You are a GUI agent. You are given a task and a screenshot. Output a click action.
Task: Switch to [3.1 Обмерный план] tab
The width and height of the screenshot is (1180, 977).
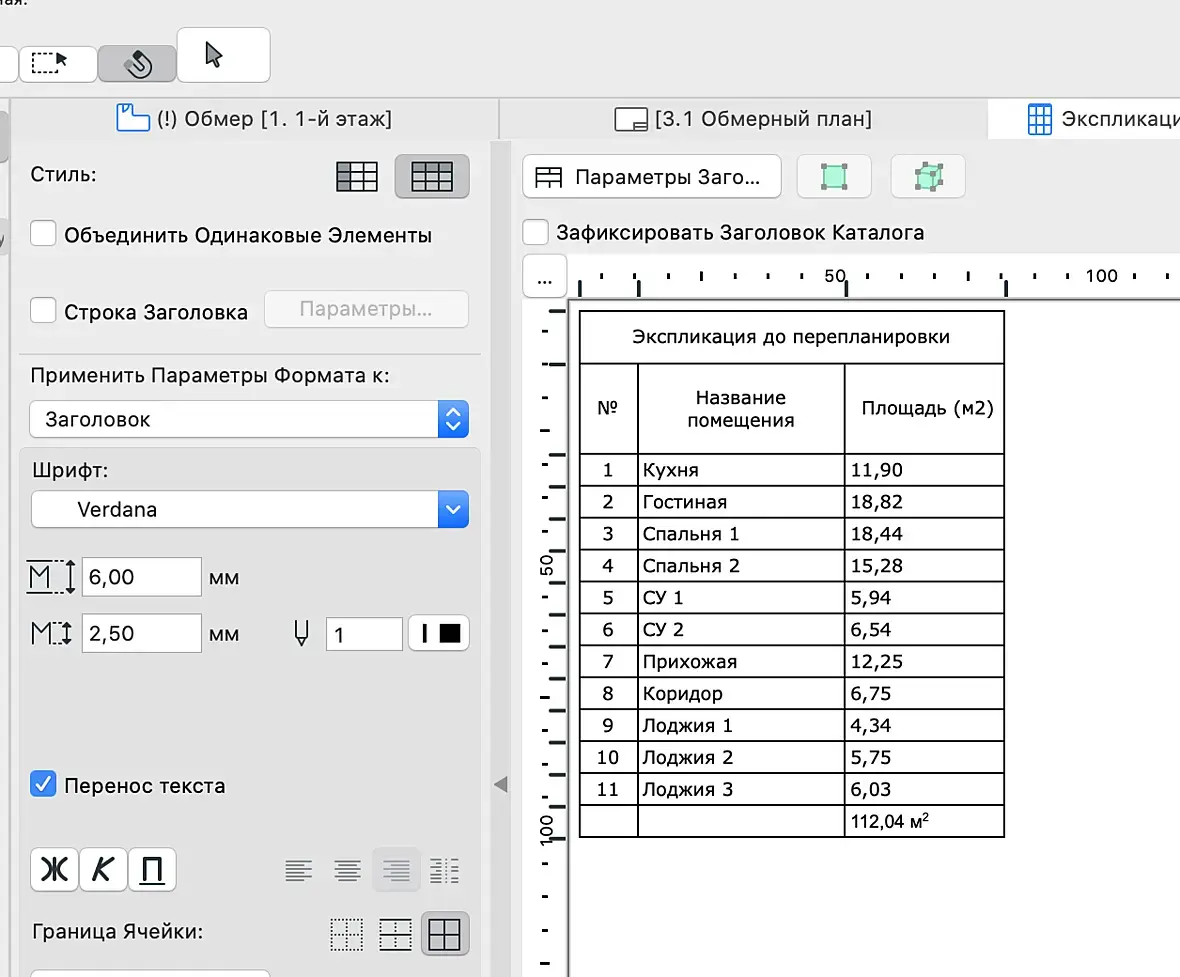tap(744, 119)
